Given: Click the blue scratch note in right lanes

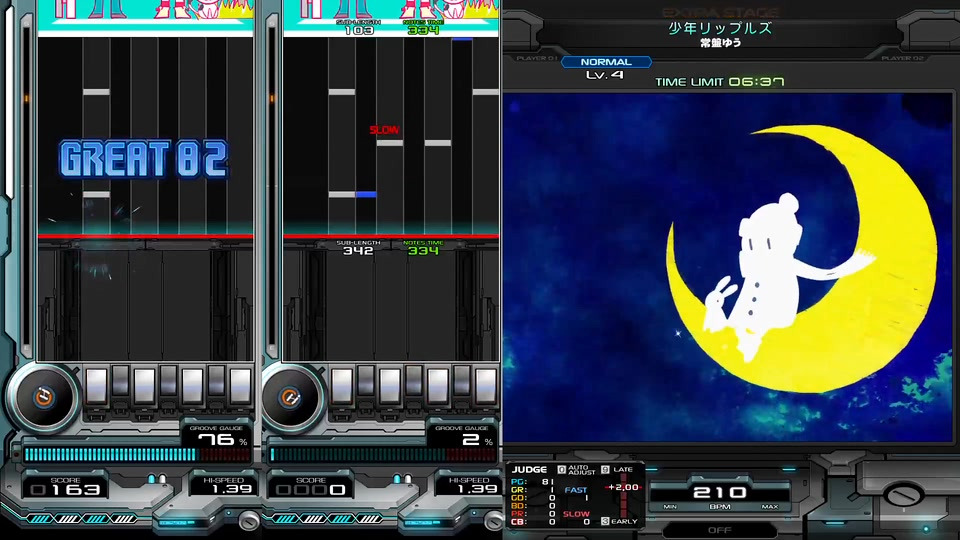Looking at the screenshot, I should tap(366, 195).
